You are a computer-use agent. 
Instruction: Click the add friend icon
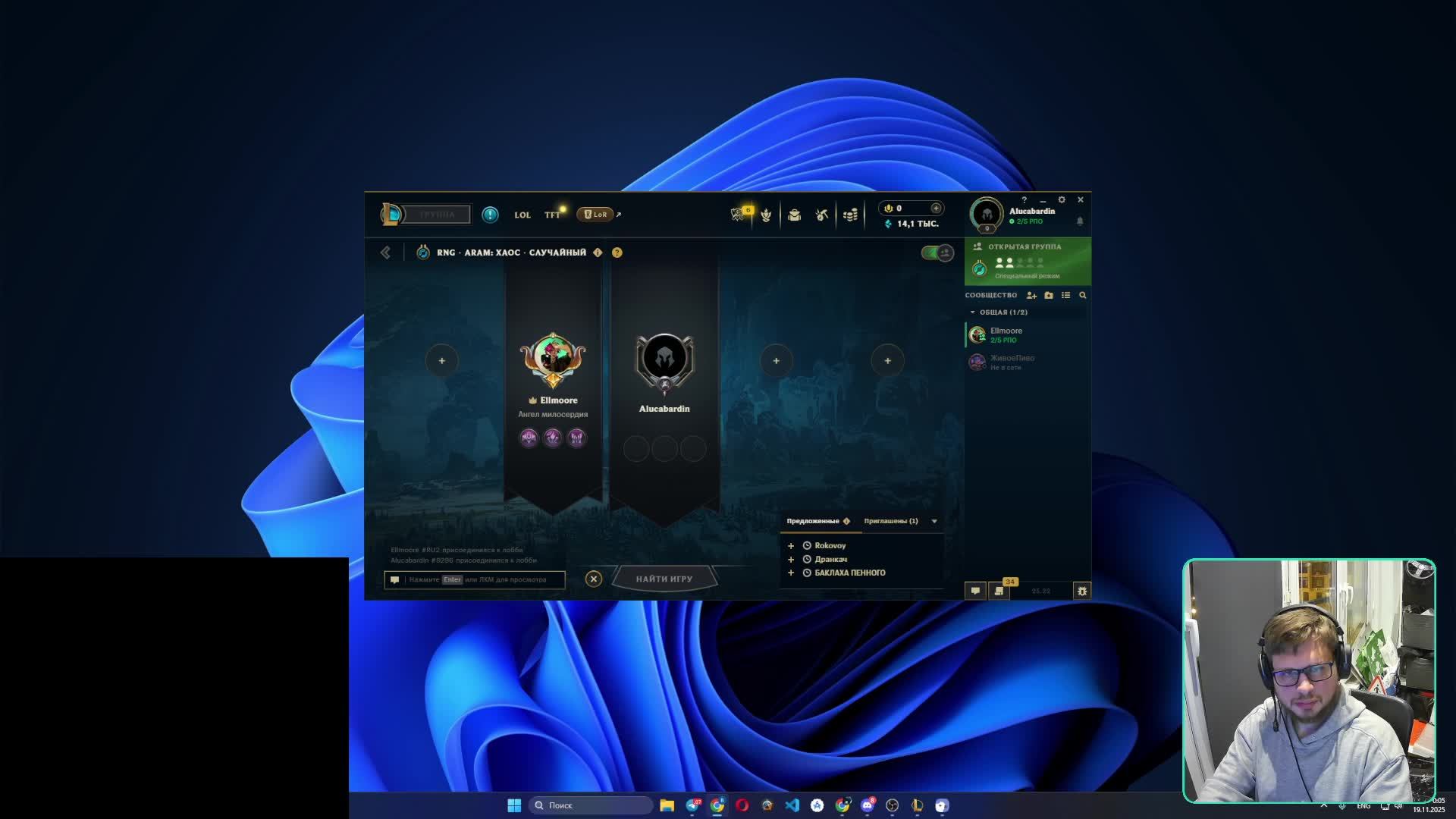click(x=1031, y=296)
